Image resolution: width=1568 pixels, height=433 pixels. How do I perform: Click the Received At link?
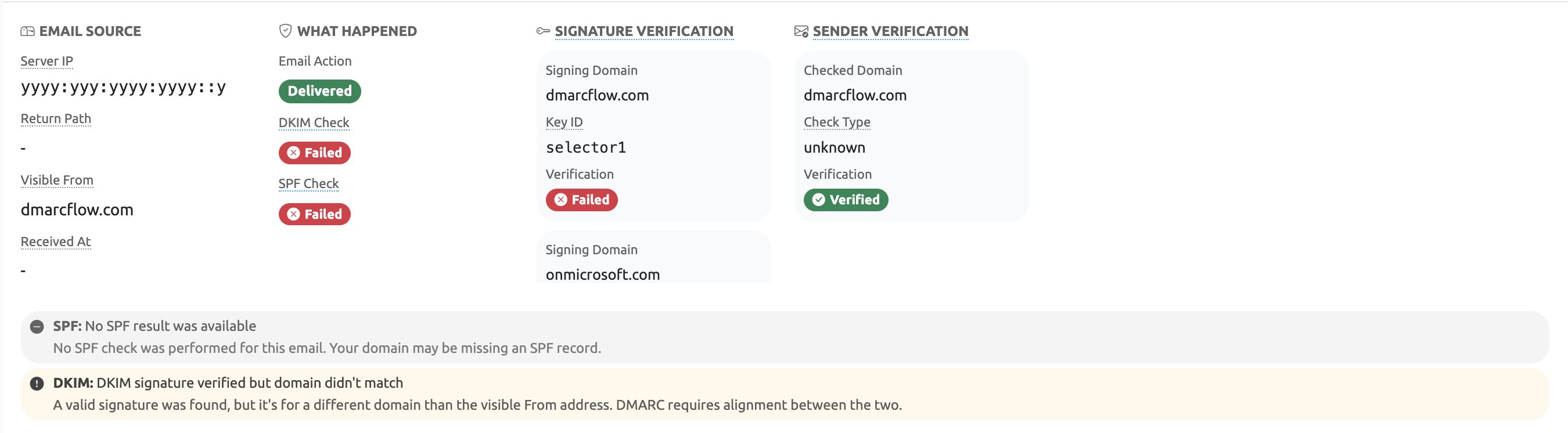point(55,241)
